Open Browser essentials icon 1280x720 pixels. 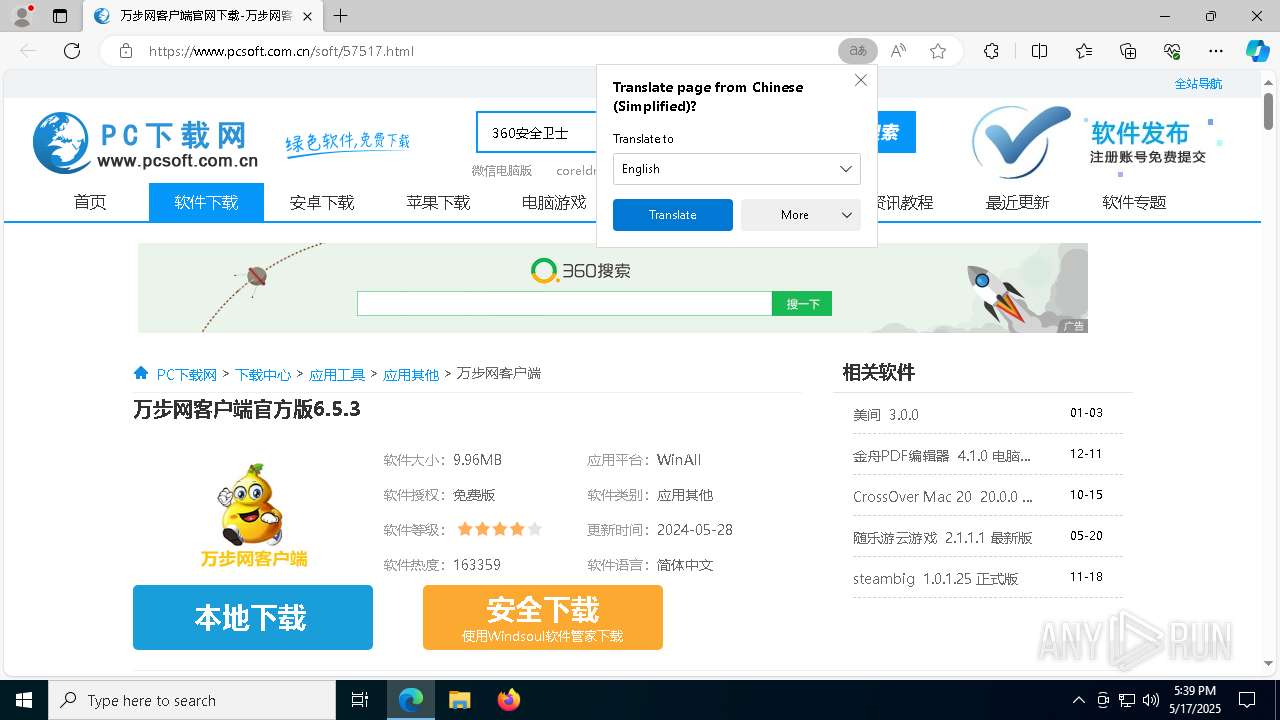click(1172, 51)
